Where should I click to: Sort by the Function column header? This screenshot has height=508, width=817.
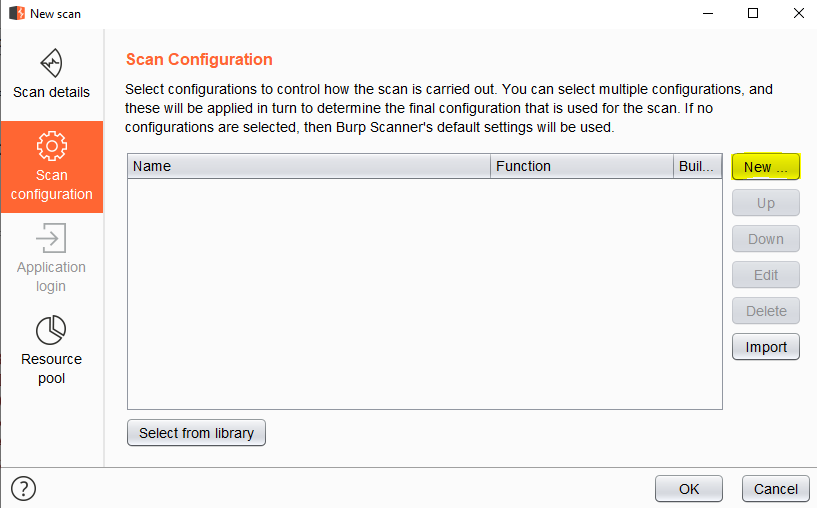(x=582, y=167)
